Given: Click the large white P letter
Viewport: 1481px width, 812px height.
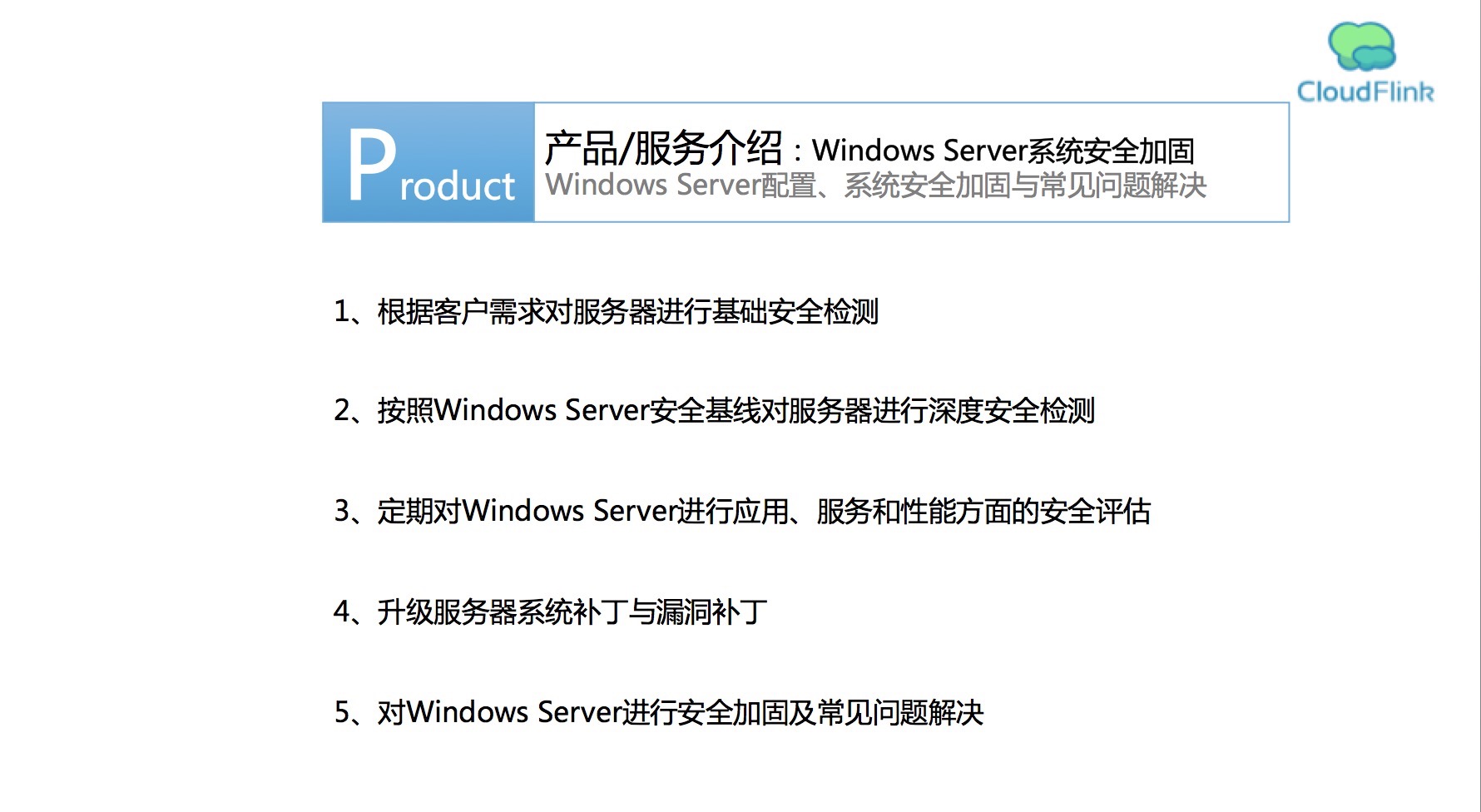Looking at the screenshot, I should pyautogui.click(x=371, y=165).
